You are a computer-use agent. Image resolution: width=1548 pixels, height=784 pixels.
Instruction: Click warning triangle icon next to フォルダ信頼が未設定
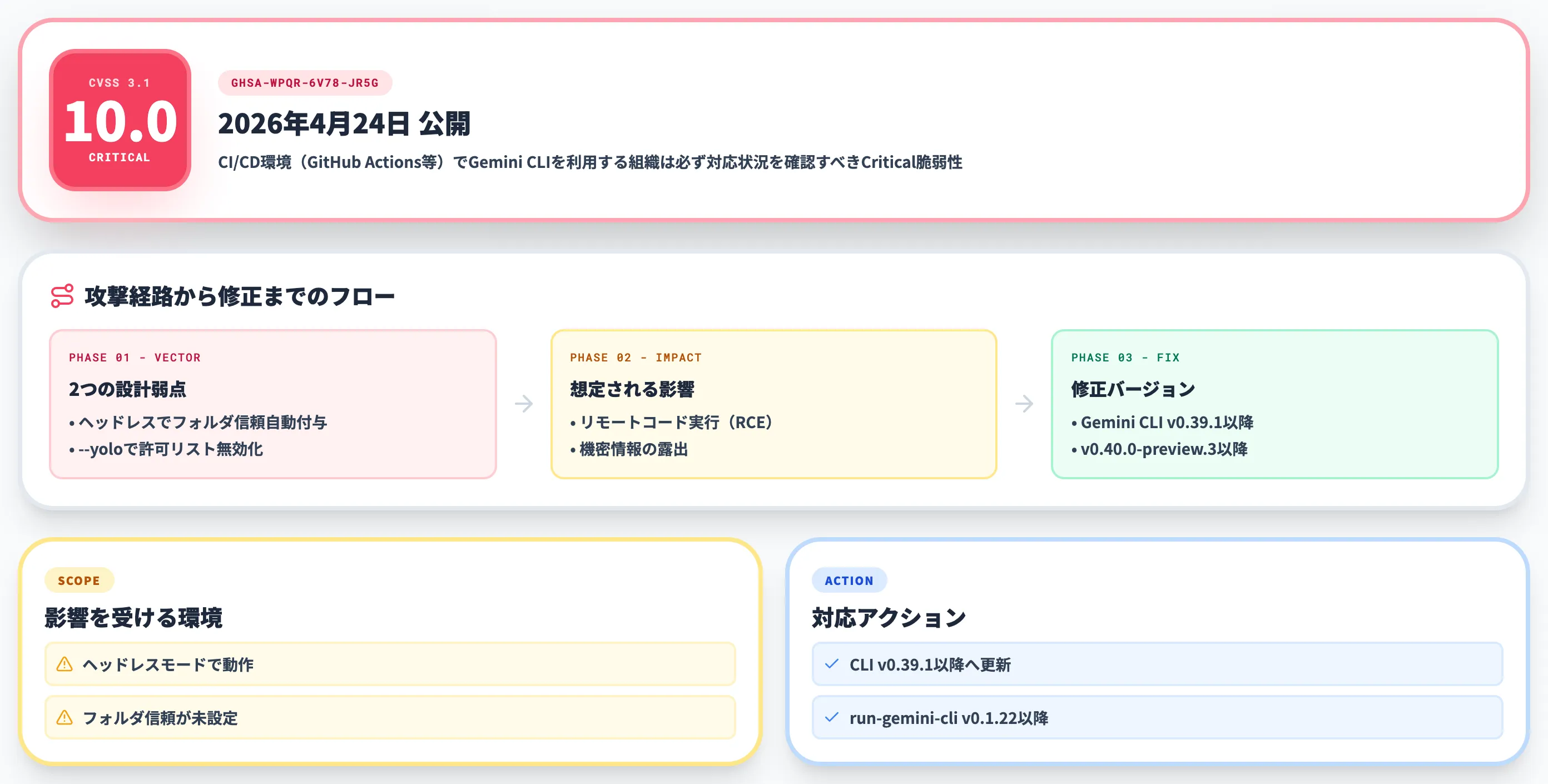64,717
